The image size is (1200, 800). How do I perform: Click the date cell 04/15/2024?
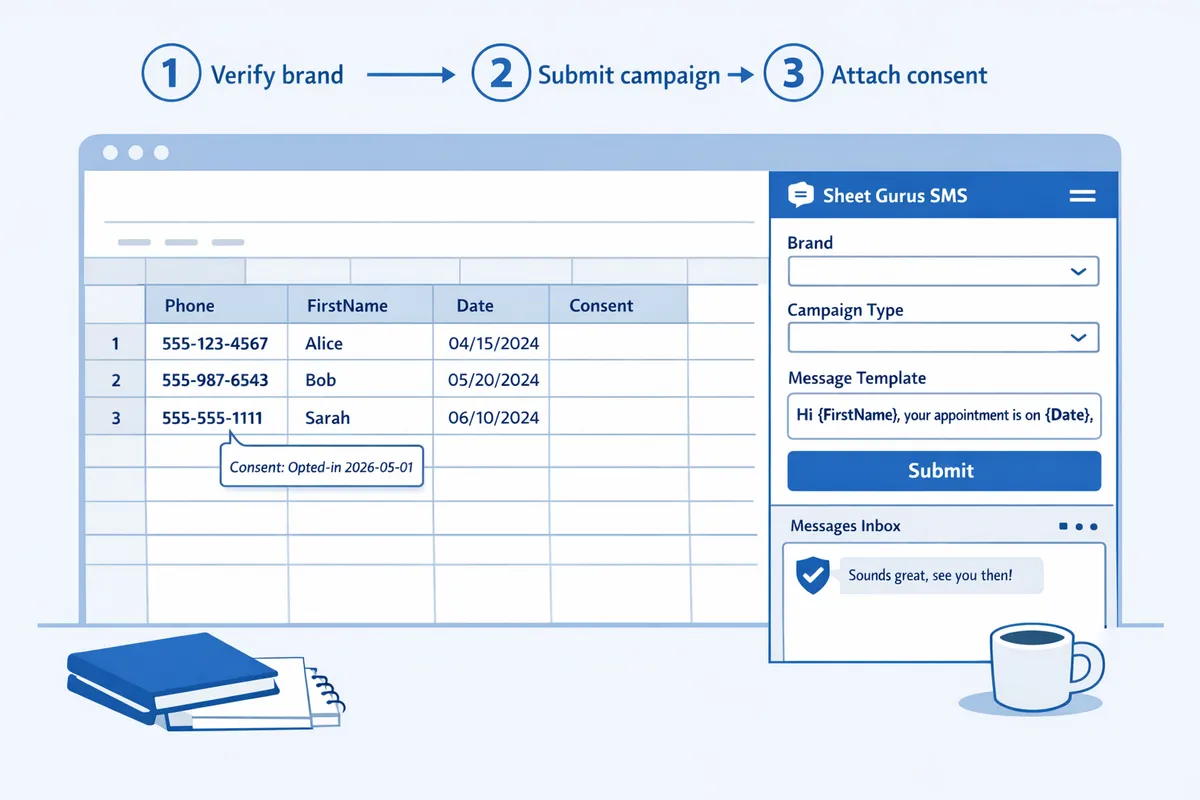[x=491, y=343]
